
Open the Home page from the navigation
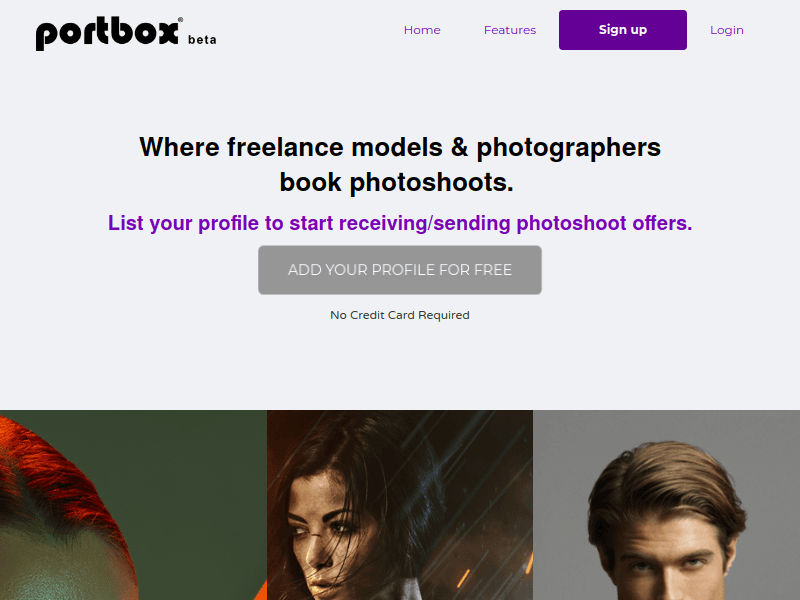pyautogui.click(x=422, y=30)
